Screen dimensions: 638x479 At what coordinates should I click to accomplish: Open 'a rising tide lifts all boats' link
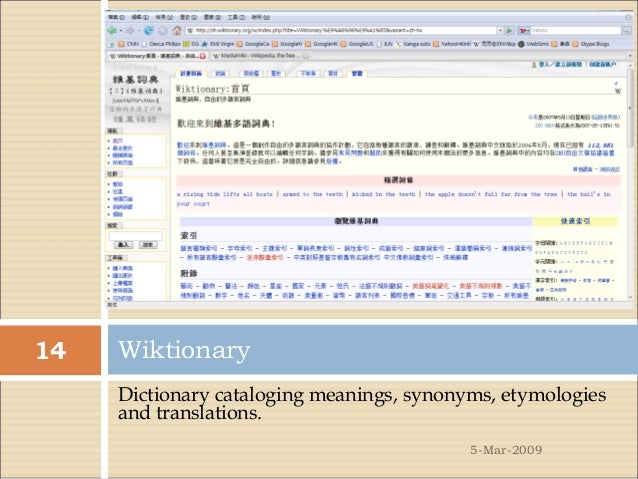[x=225, y=194]
